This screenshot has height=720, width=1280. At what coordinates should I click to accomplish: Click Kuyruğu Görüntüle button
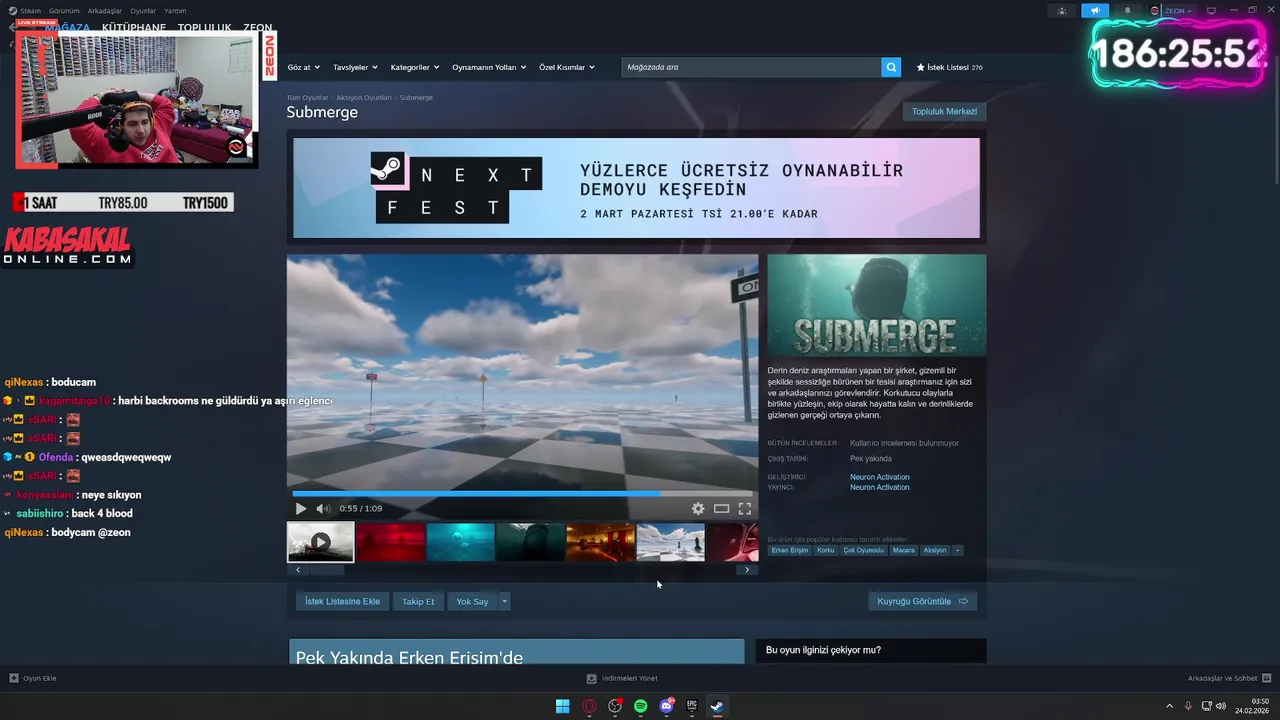tap(922, 601)
